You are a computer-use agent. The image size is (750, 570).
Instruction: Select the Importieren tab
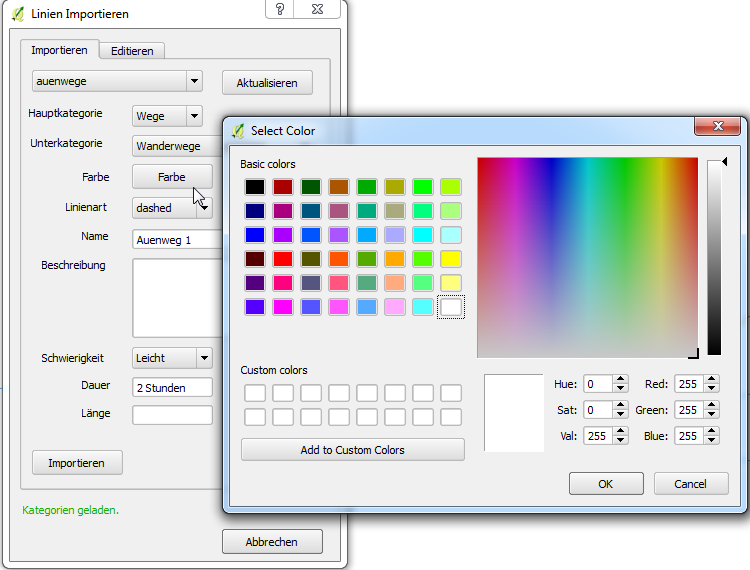point(60,50)
